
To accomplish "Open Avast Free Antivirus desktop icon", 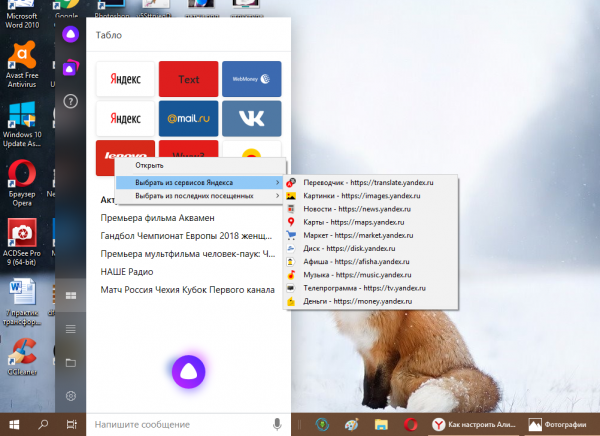I will click(x=22, y=64).
